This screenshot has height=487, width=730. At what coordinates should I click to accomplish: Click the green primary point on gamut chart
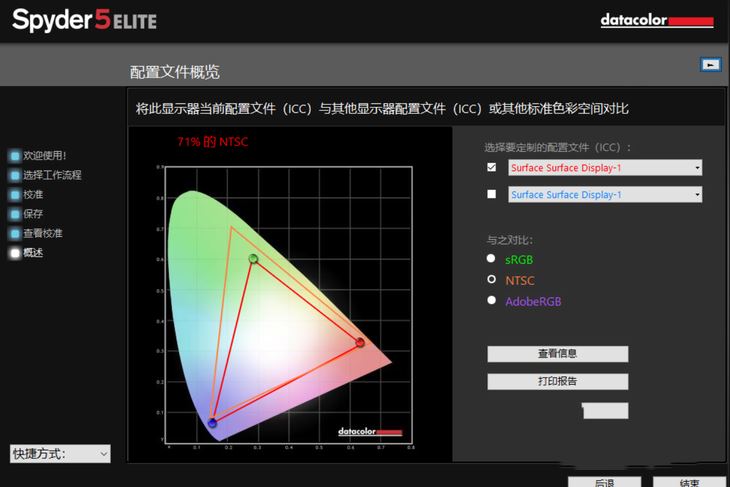coord(253,258)
